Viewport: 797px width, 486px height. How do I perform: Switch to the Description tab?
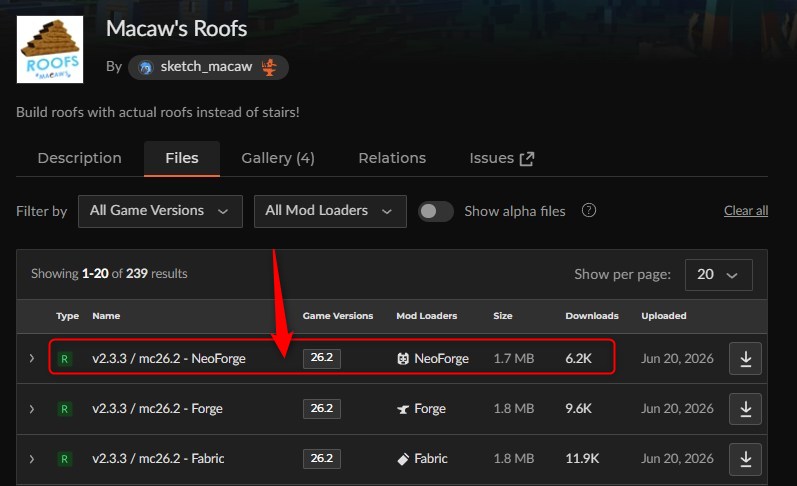pyautogui.click(x=79, y=158)
